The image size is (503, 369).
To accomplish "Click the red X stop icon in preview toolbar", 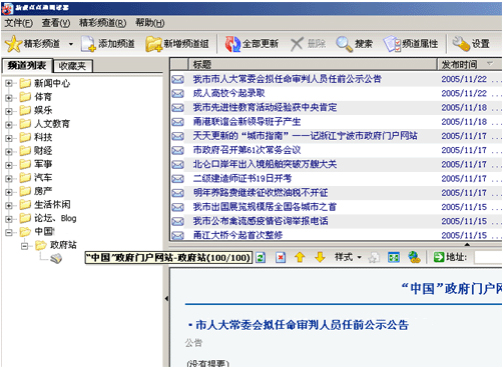I will (281, 257).
